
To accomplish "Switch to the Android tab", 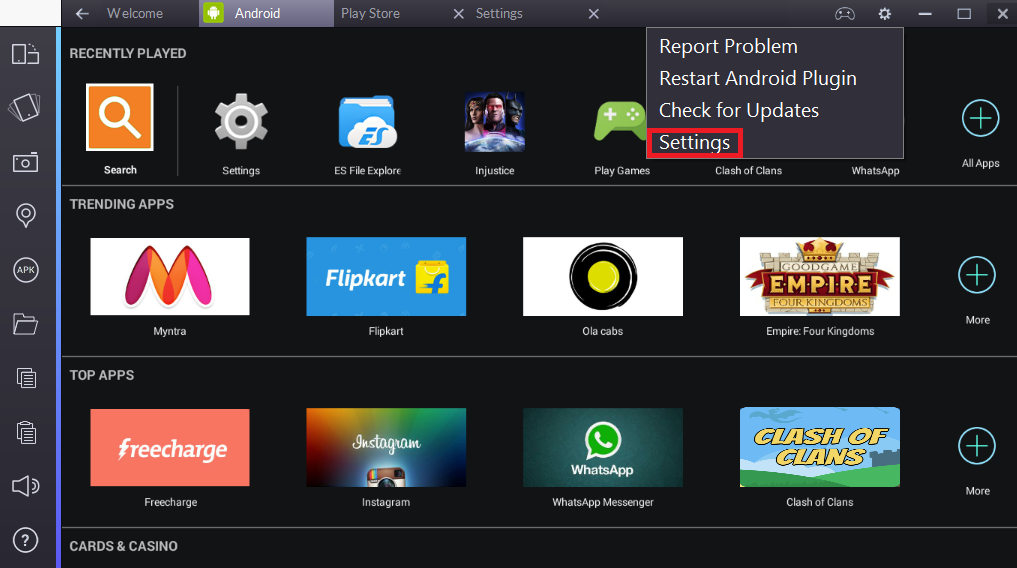I will 267,13.
